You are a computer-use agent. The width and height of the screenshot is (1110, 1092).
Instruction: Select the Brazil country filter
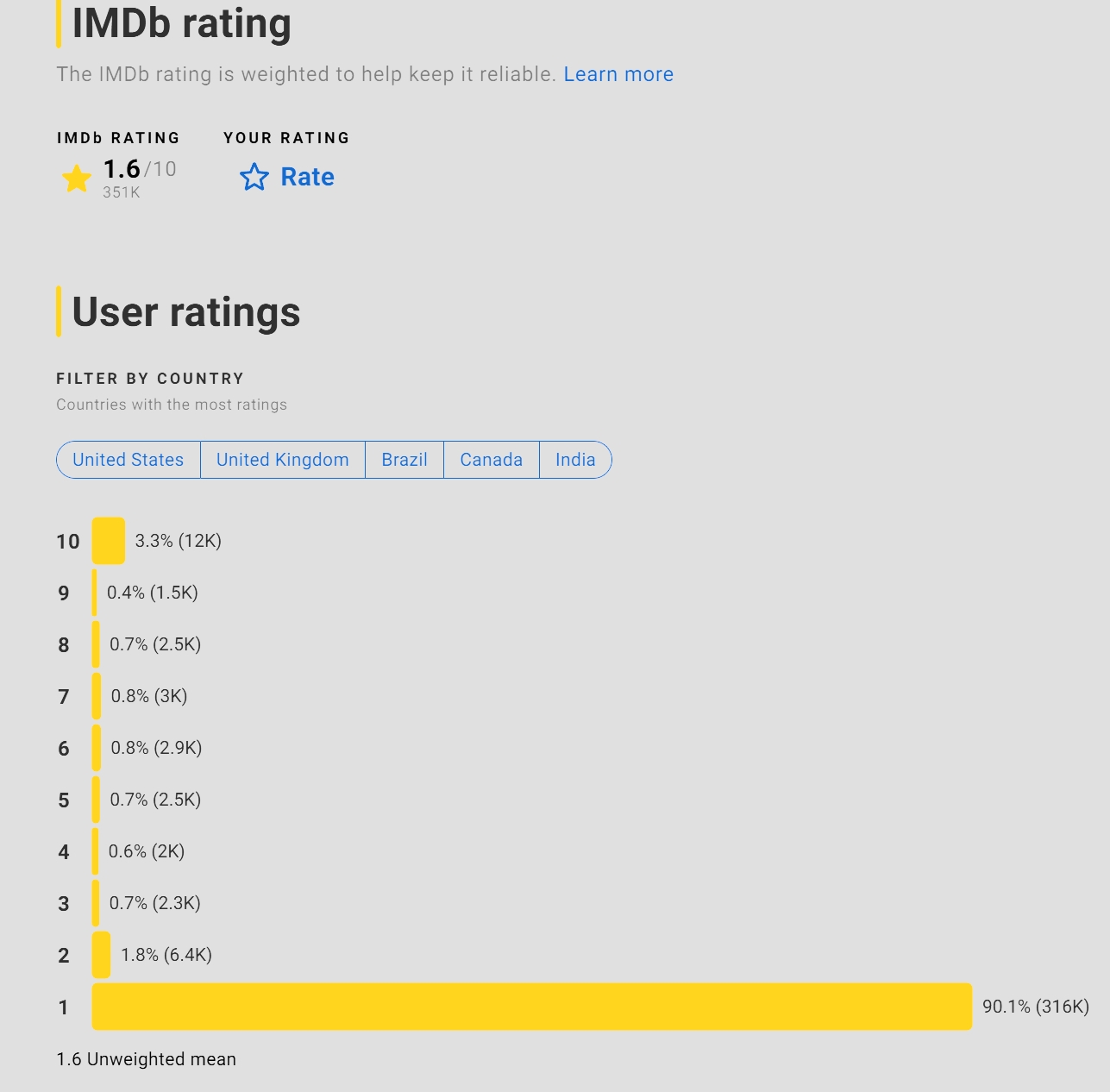pos(404,460)
